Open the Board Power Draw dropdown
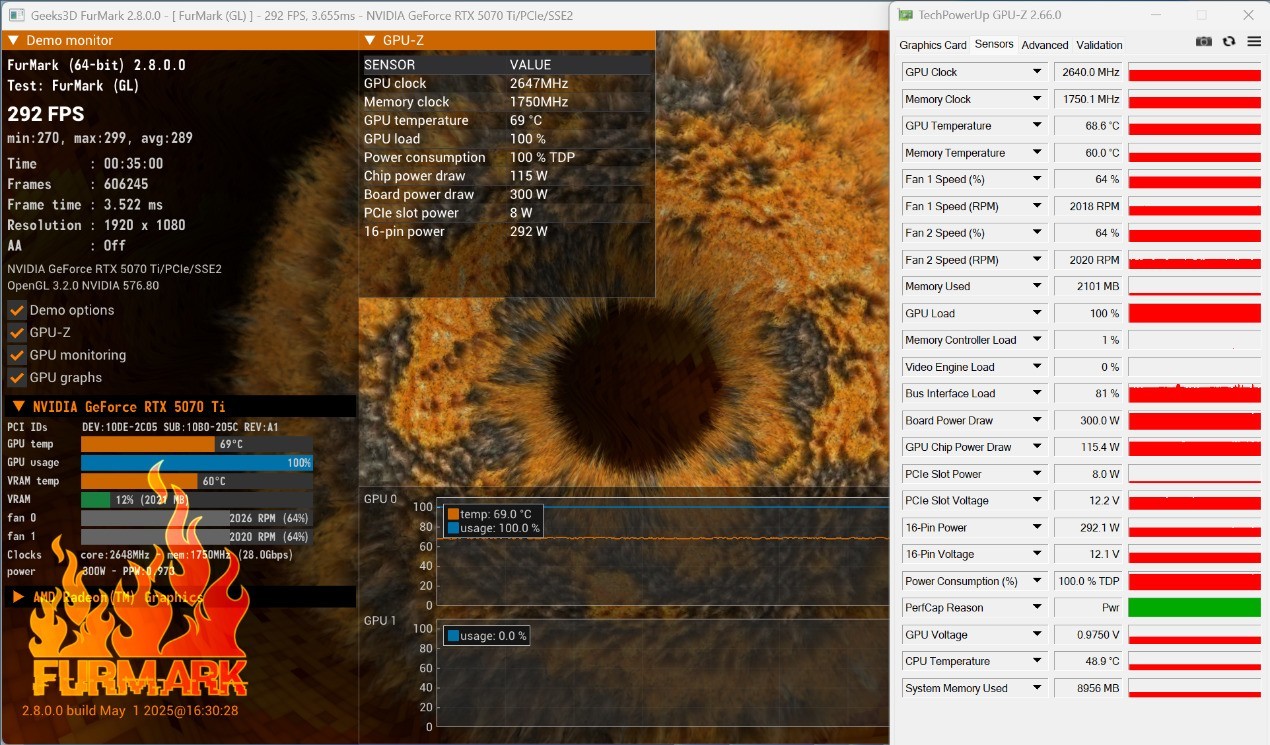This screenshot has height=745, width=1270. (1037, 420)
